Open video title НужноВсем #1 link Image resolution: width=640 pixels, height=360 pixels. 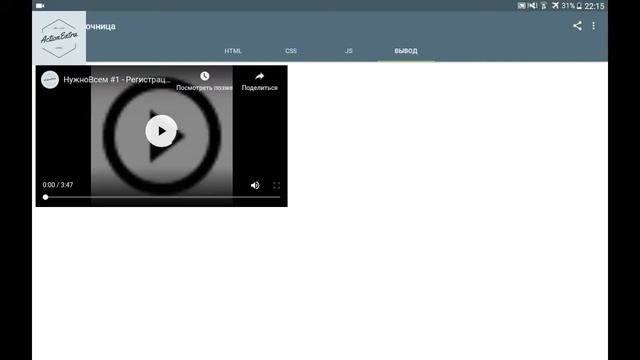tap(117, 80)
